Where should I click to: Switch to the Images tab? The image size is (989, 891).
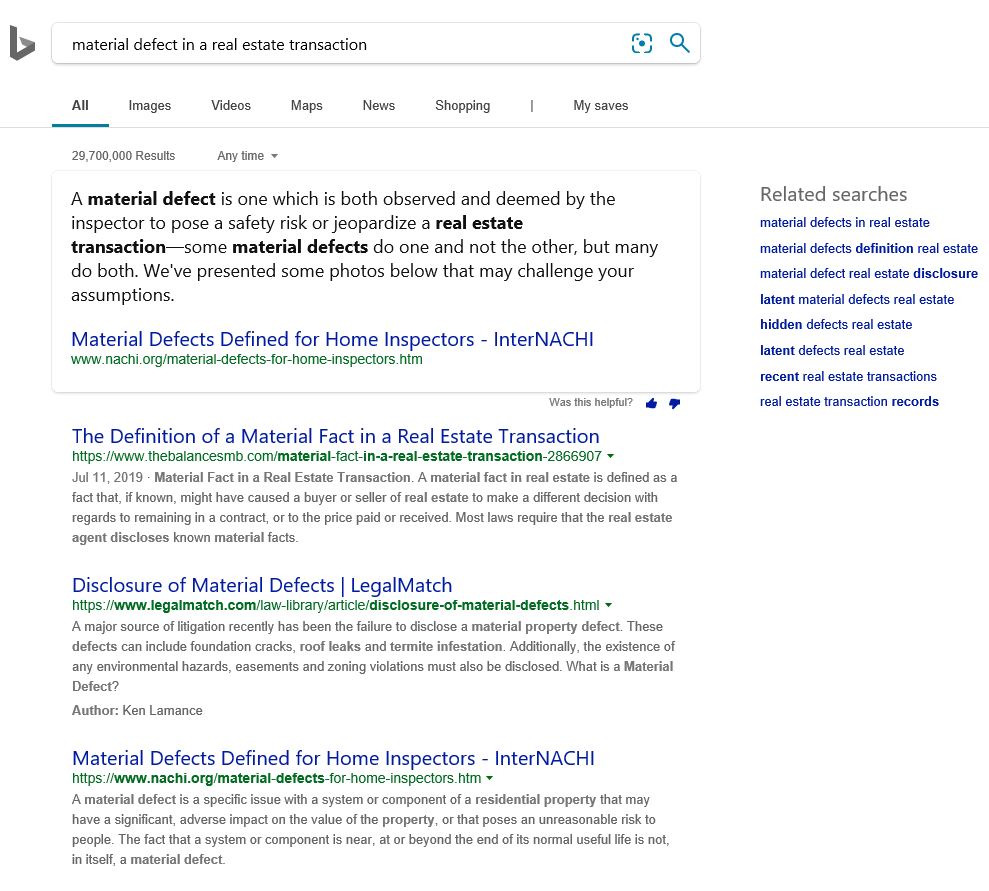[x=149, y=105]
